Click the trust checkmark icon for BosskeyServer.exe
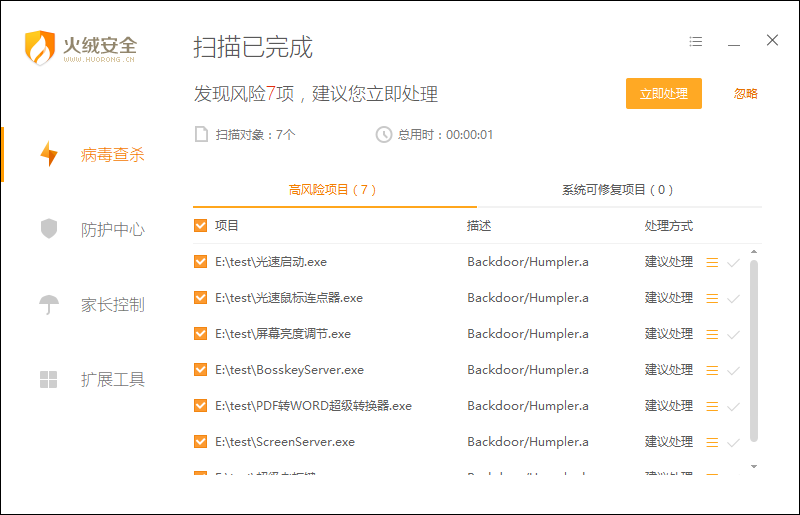 point(733,371)
